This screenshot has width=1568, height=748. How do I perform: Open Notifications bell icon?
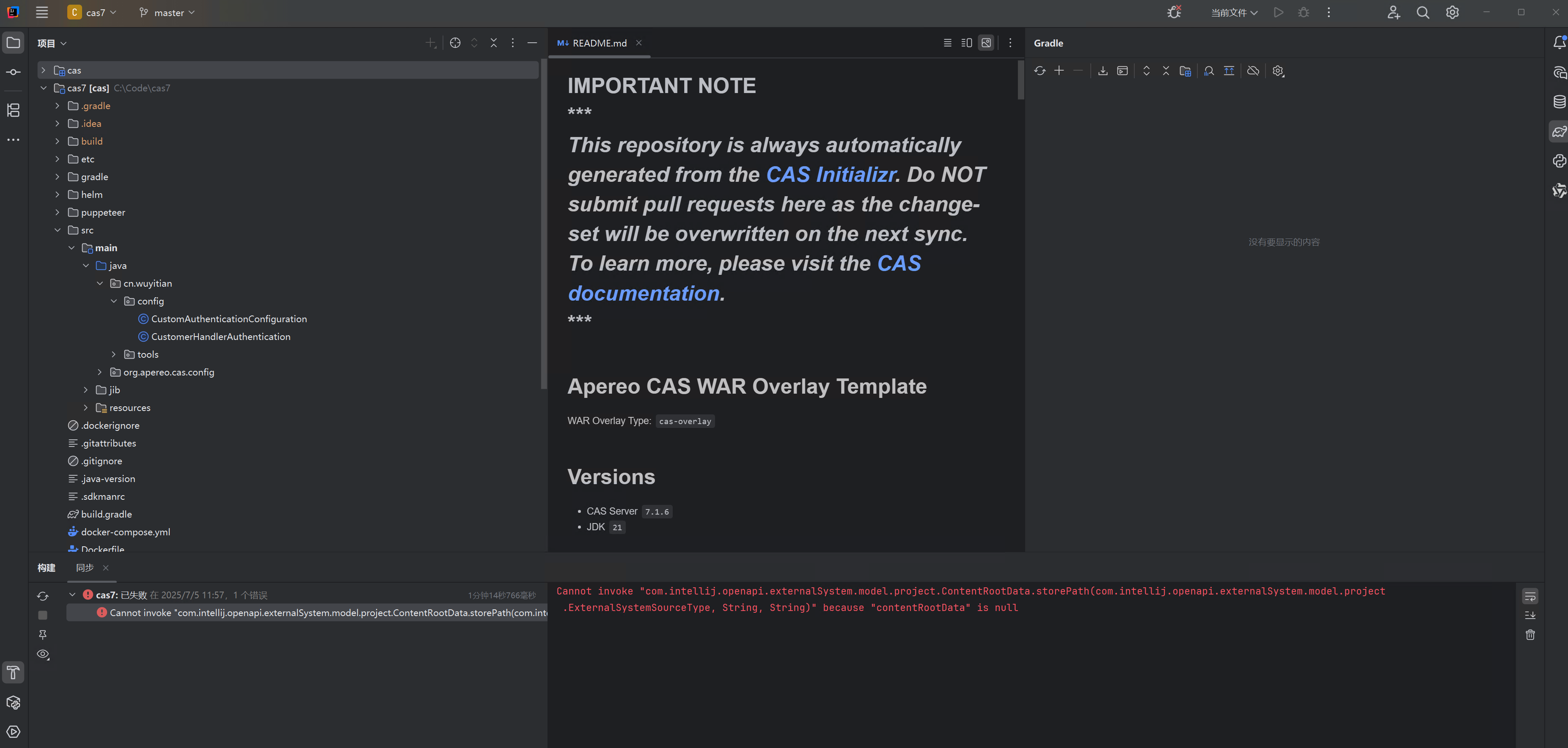[1559, 43]
